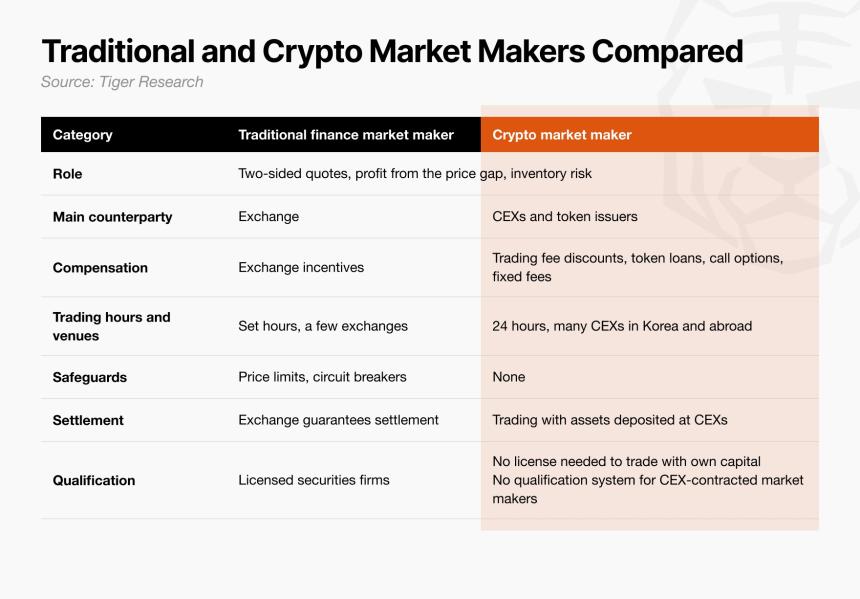Image resolution: width=860 pixels, height=599 pixels.
Task: Click the Exchange guarantees settlement cell
Action: pyautogui.click(x=338, y=420)
